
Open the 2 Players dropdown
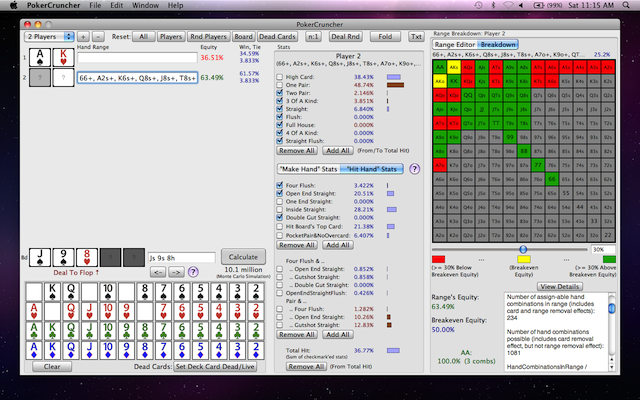pyautogui.click(x=49, y=36)
